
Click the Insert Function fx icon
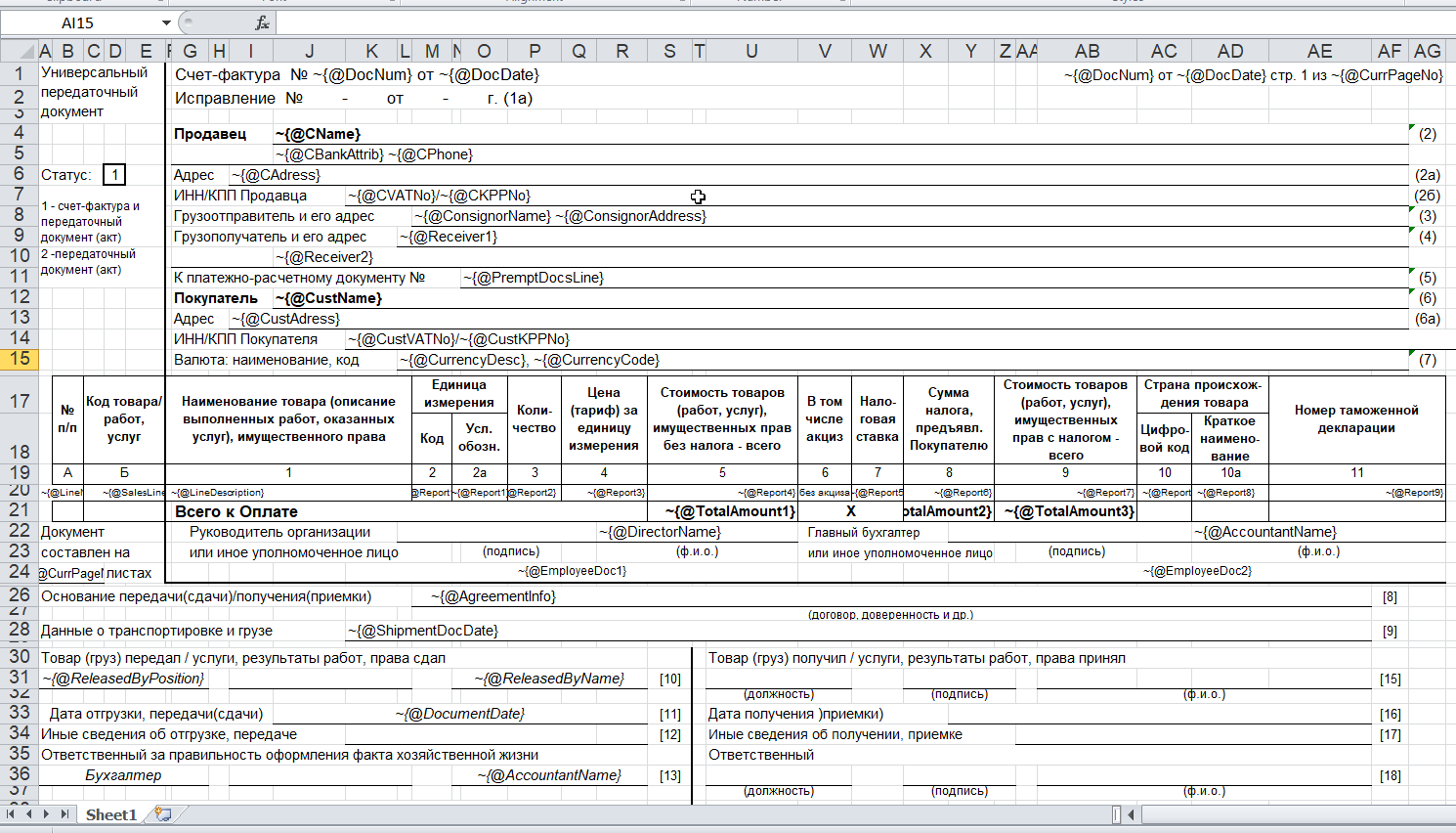coord(262,22)
